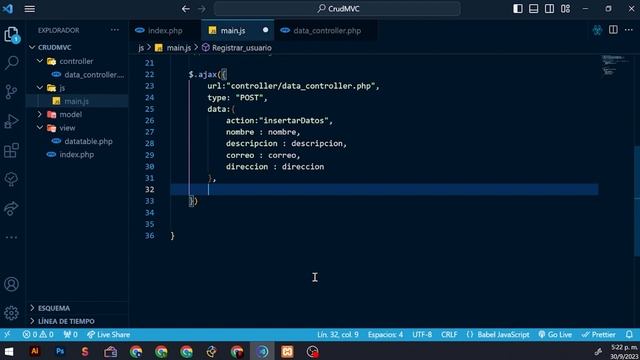Click the CrudMVC command center search box
The image size is (640, 360).
tap(338, 9)
